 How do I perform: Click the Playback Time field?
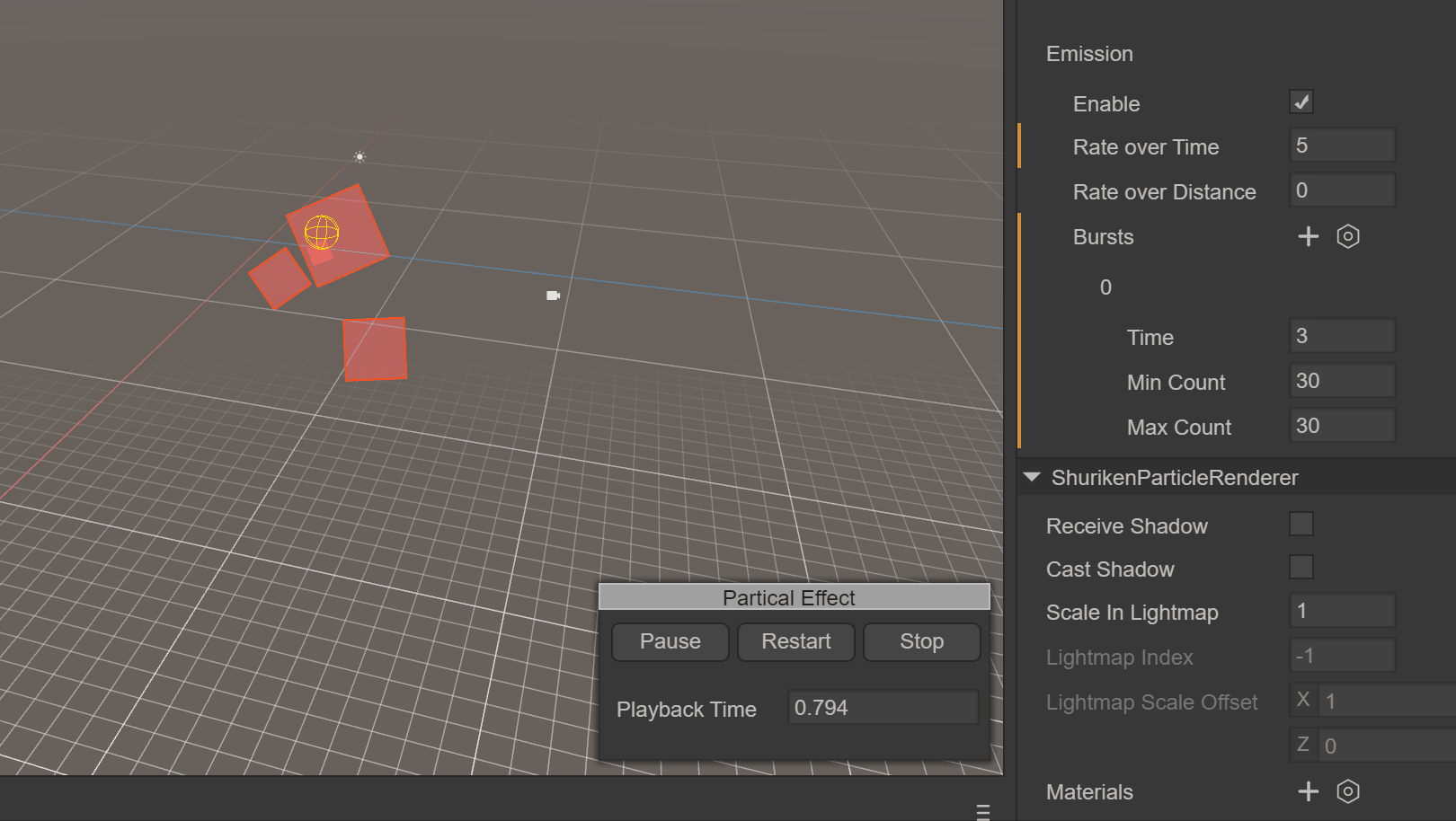pos(882,708)
